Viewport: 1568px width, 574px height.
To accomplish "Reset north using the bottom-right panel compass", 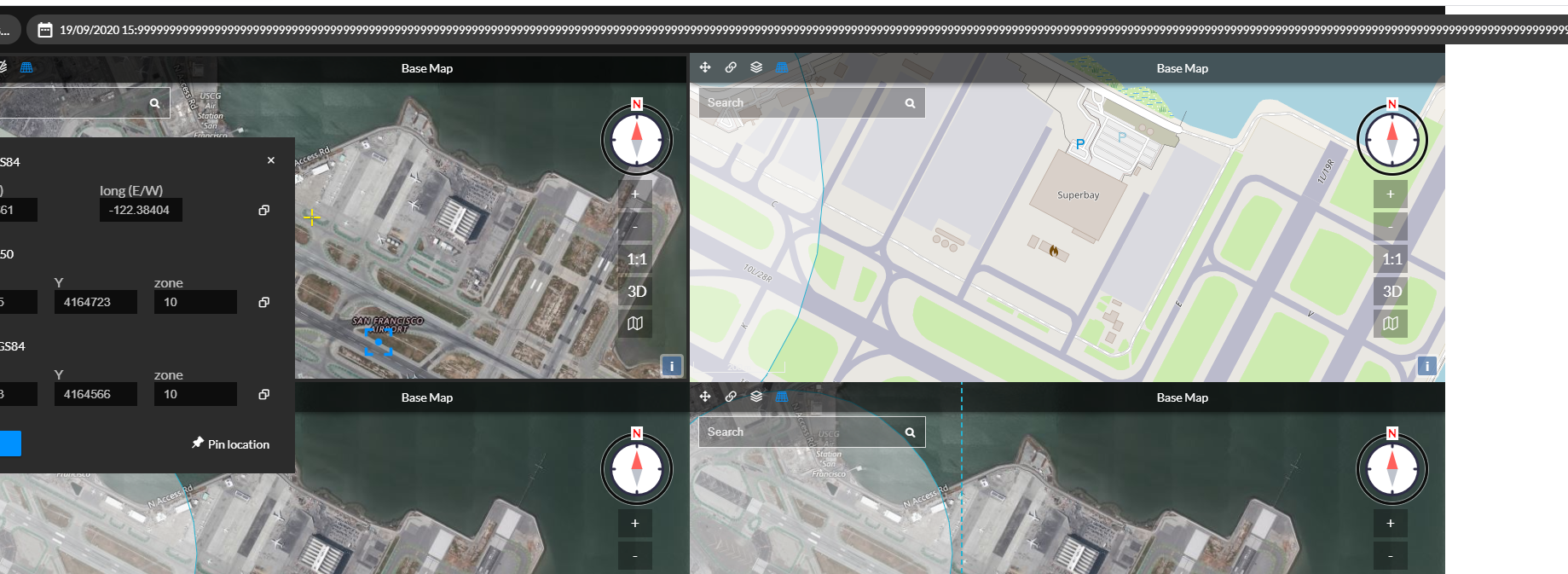I will (x=1392, y=468).
